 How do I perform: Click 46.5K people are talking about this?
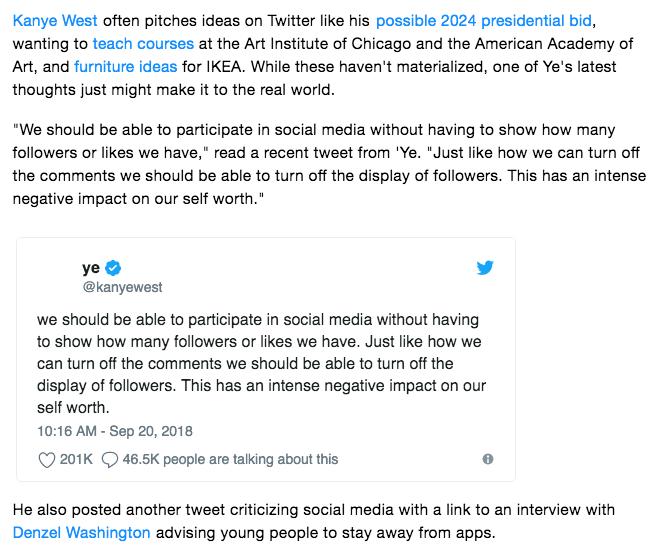coord(230,459)
